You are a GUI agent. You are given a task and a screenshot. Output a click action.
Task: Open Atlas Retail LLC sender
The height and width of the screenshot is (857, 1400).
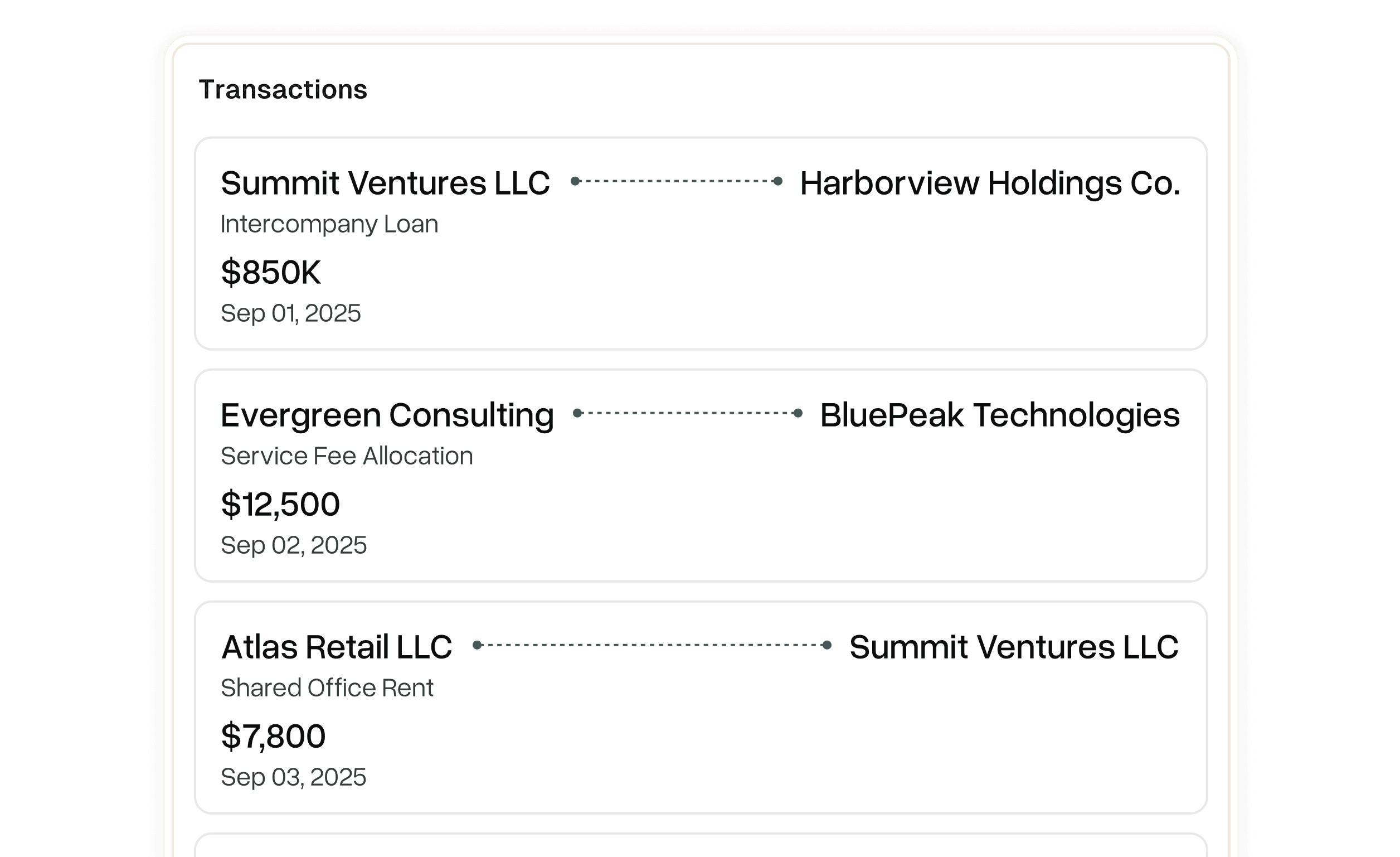click(x=337, y=647)
